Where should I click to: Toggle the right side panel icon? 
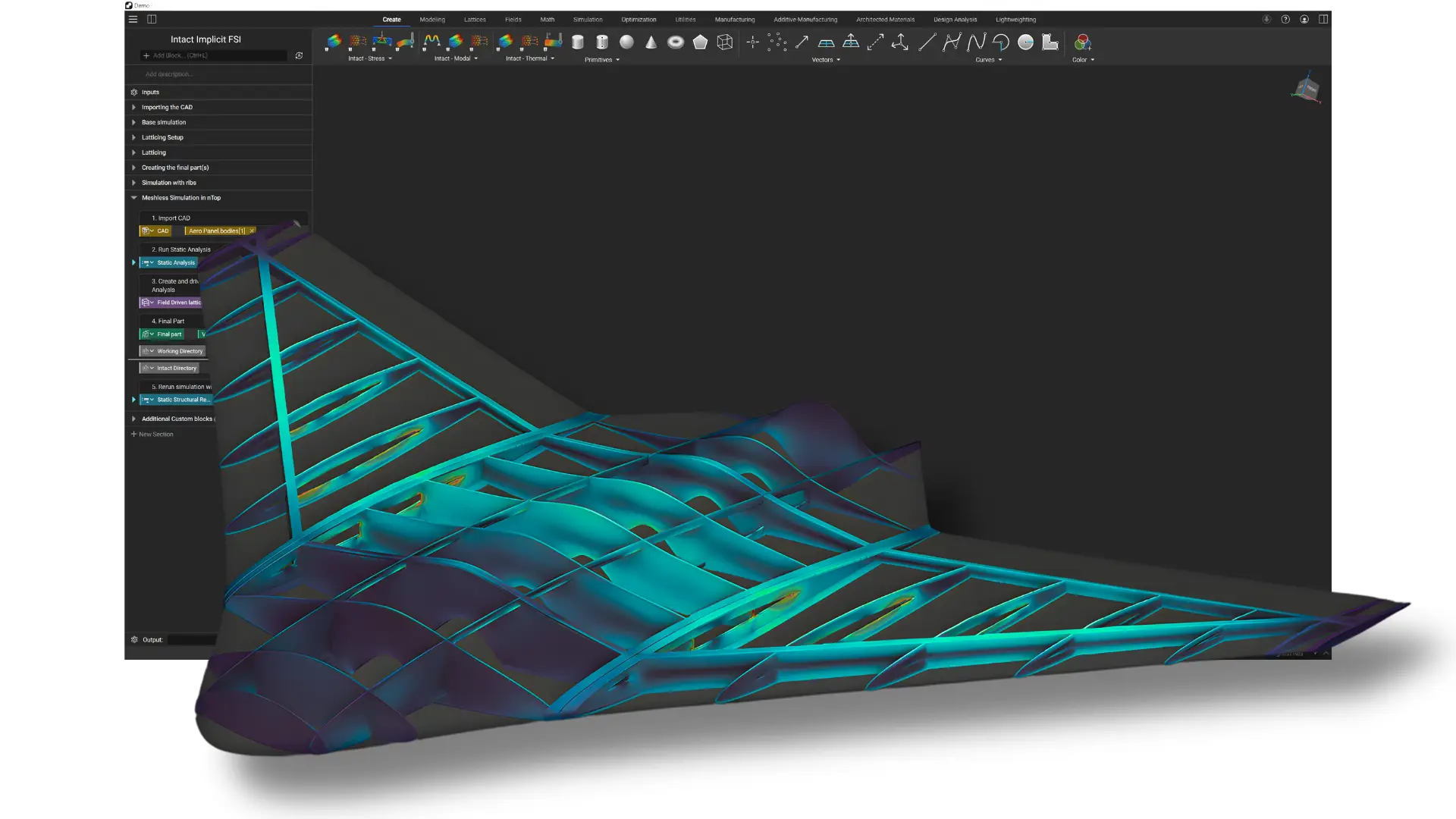(x=1323, y=19)
